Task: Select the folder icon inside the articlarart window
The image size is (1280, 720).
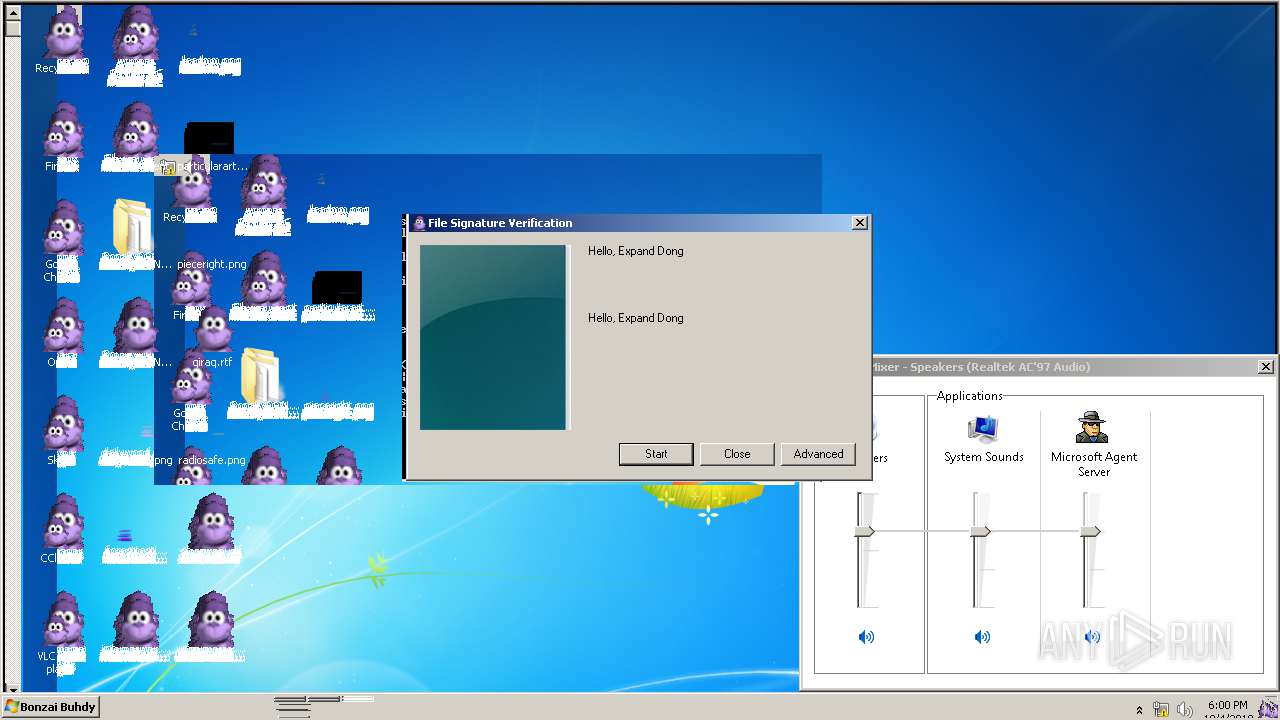Action: click(260, 376)
